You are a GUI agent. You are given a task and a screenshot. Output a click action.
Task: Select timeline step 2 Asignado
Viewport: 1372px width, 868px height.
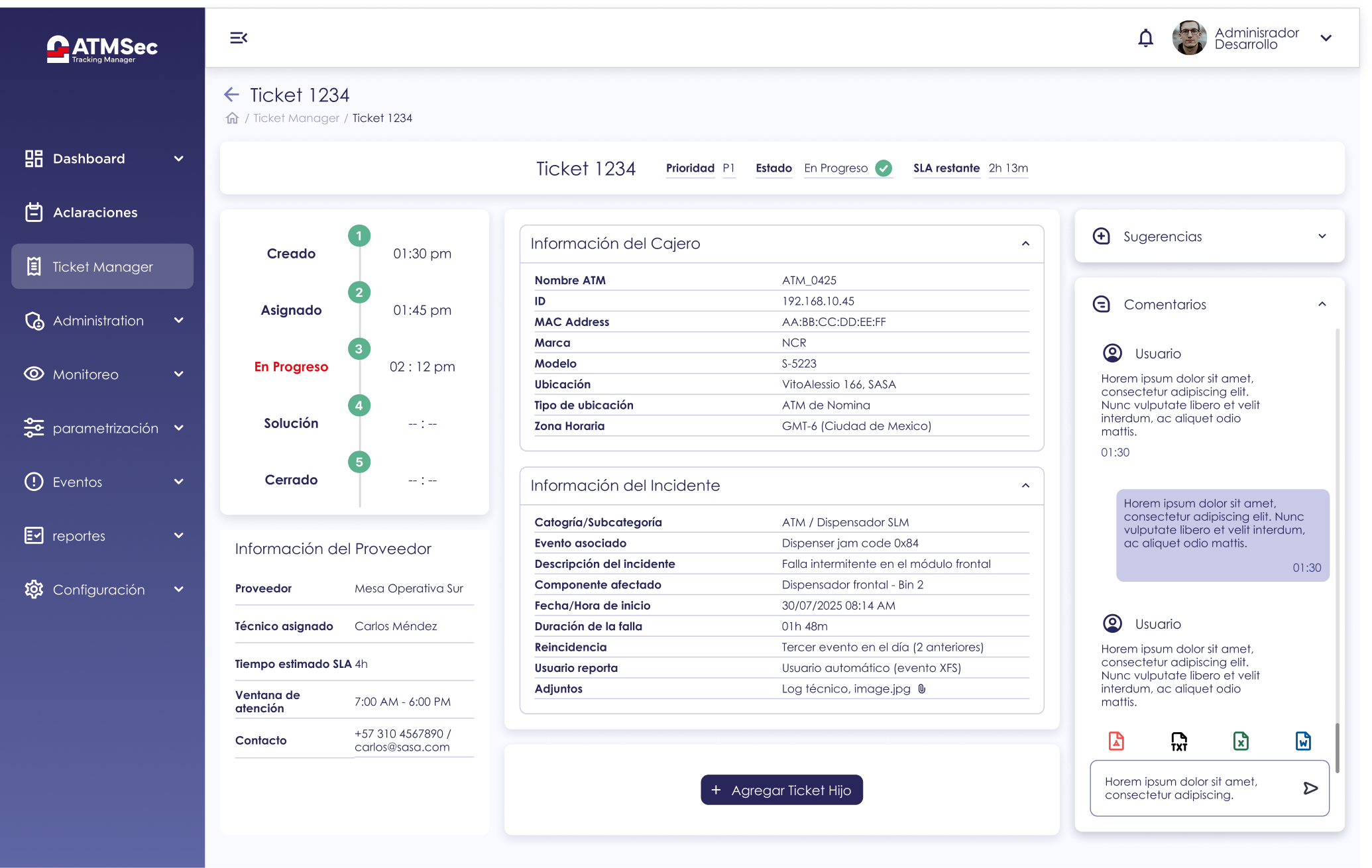tap(359, 292)
